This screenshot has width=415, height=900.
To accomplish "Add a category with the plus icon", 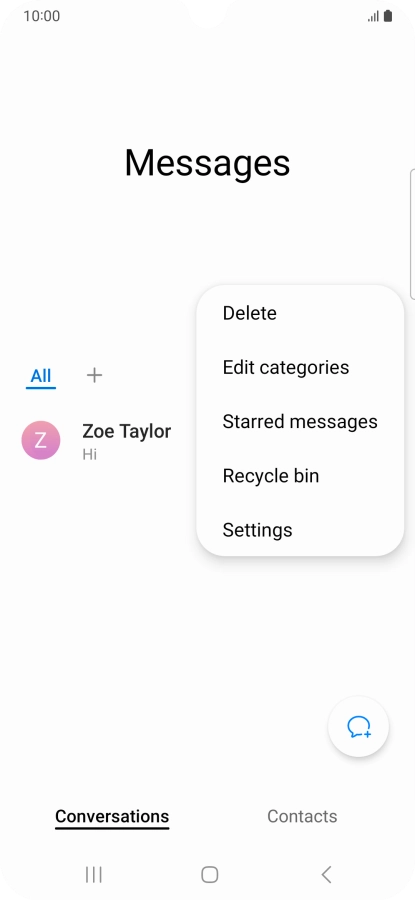I will (94, 375).
